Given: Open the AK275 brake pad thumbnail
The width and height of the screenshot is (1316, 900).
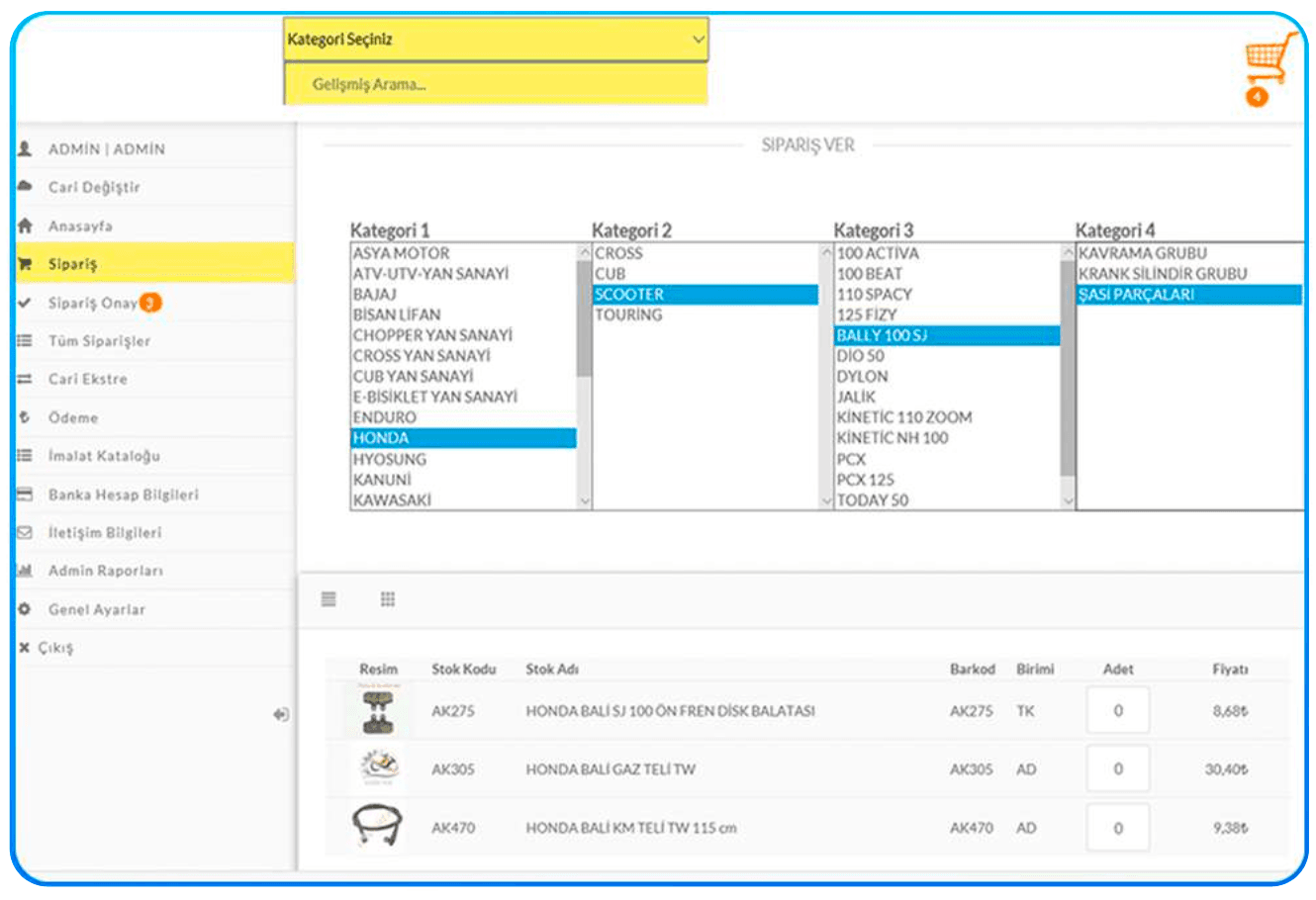Looking at the screenshot, I should 377,710.
